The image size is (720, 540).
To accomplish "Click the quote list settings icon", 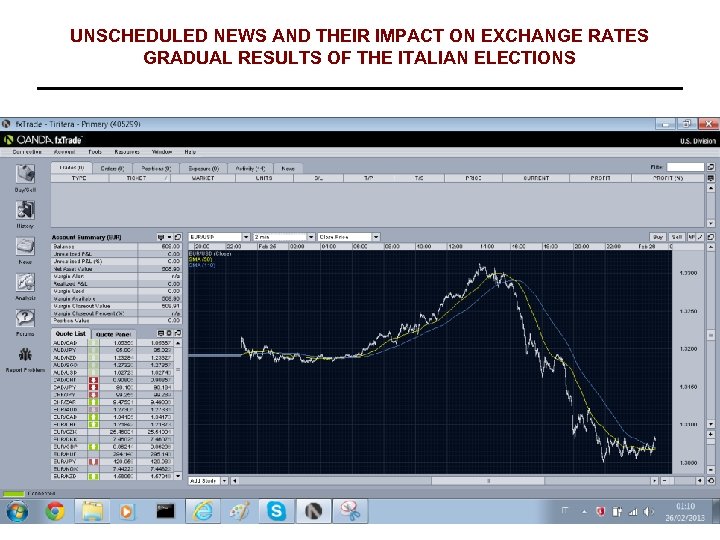I will [169, 333].
